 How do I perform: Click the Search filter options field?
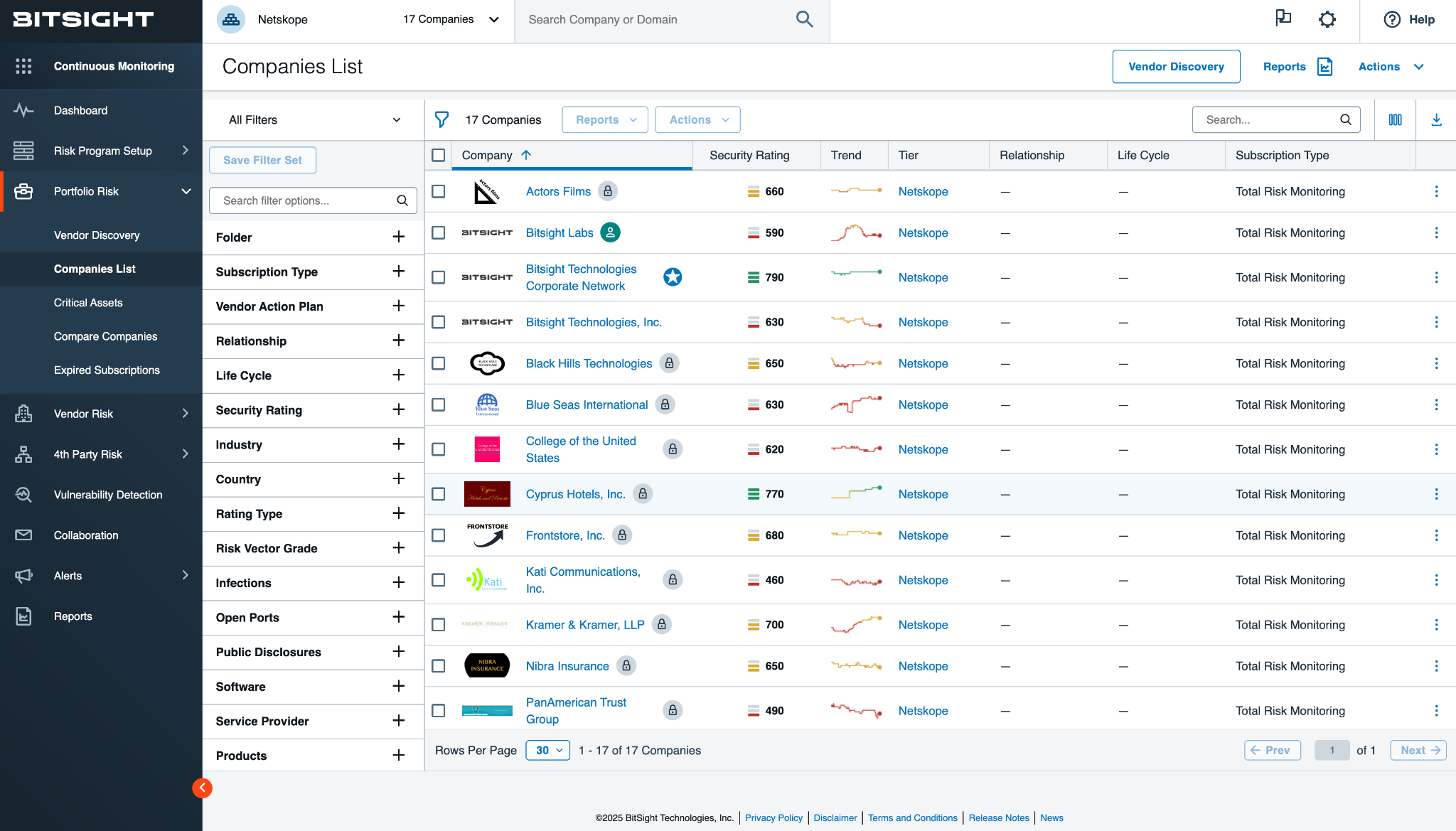point(313,200)
